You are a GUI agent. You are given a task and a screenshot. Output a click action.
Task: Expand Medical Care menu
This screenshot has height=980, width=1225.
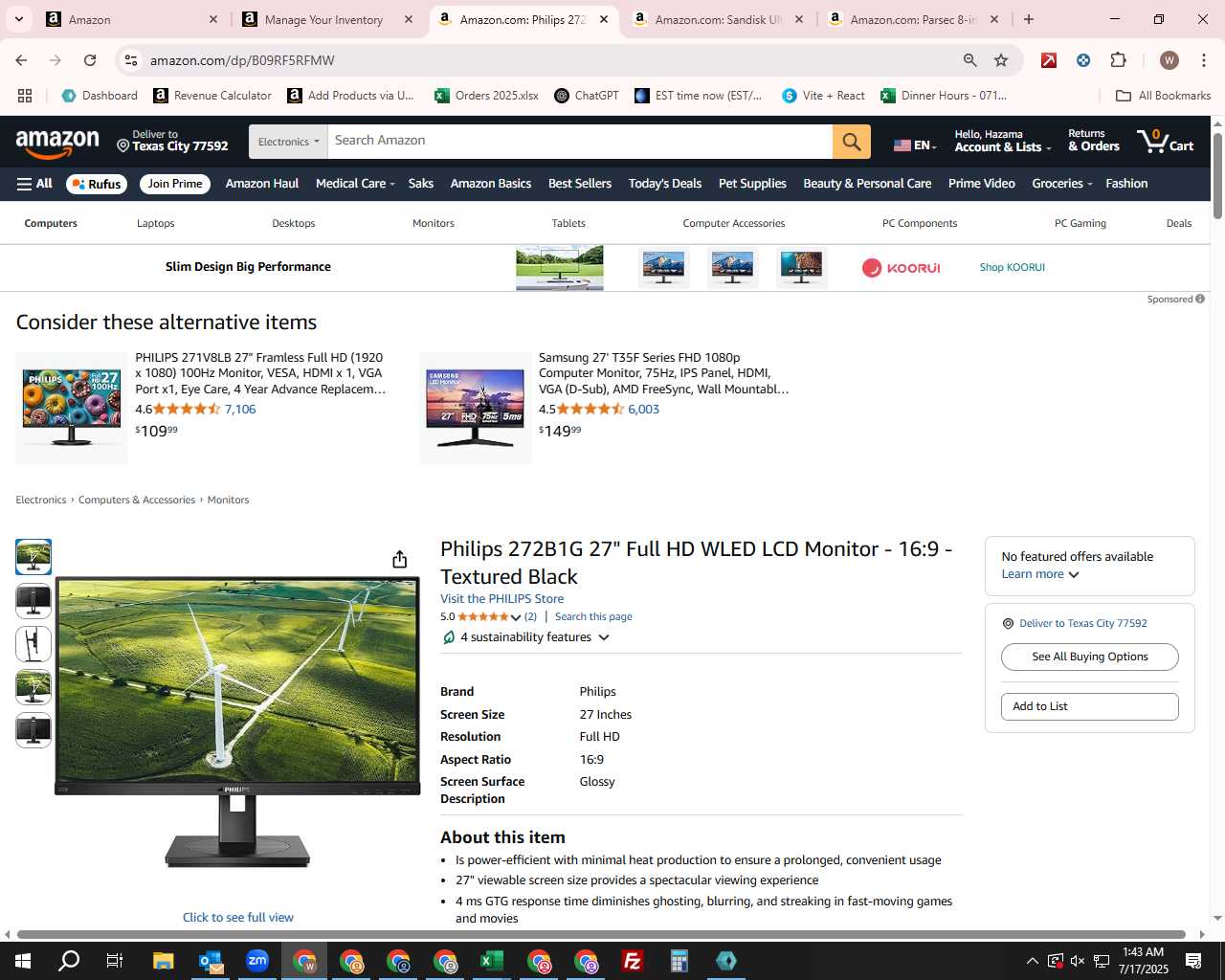355,184
